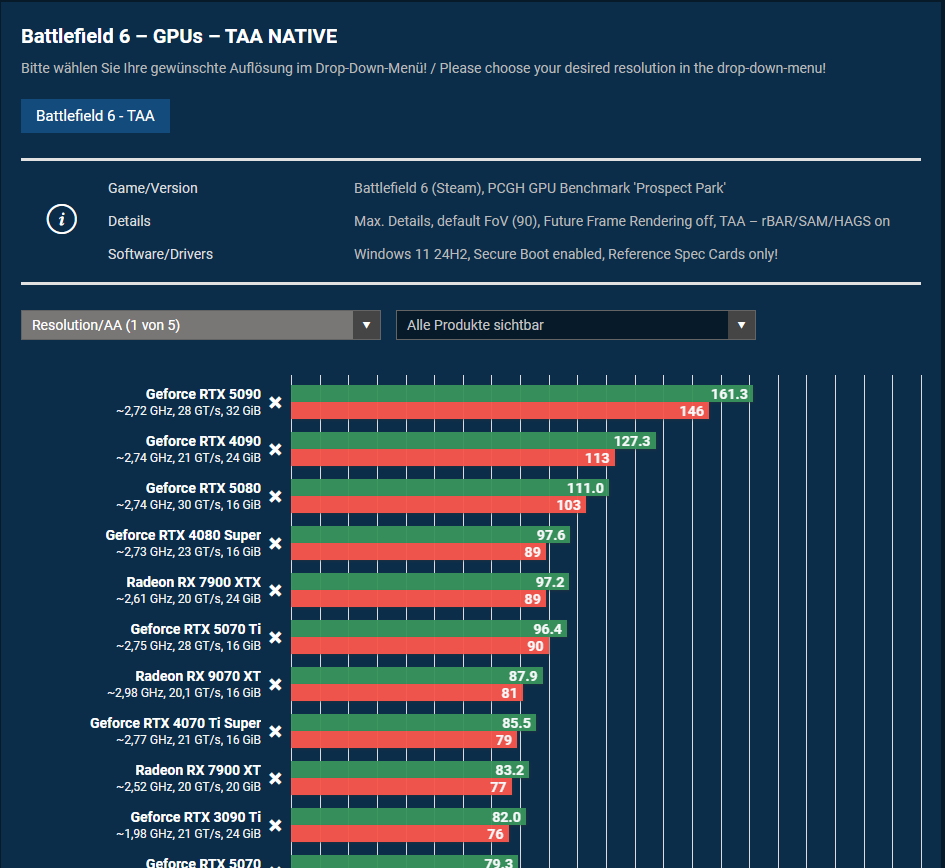Click the green 97.6 bar of RTX 4080 Super
The width and height of the screenshot is (945, 868).
pos(431,535)
